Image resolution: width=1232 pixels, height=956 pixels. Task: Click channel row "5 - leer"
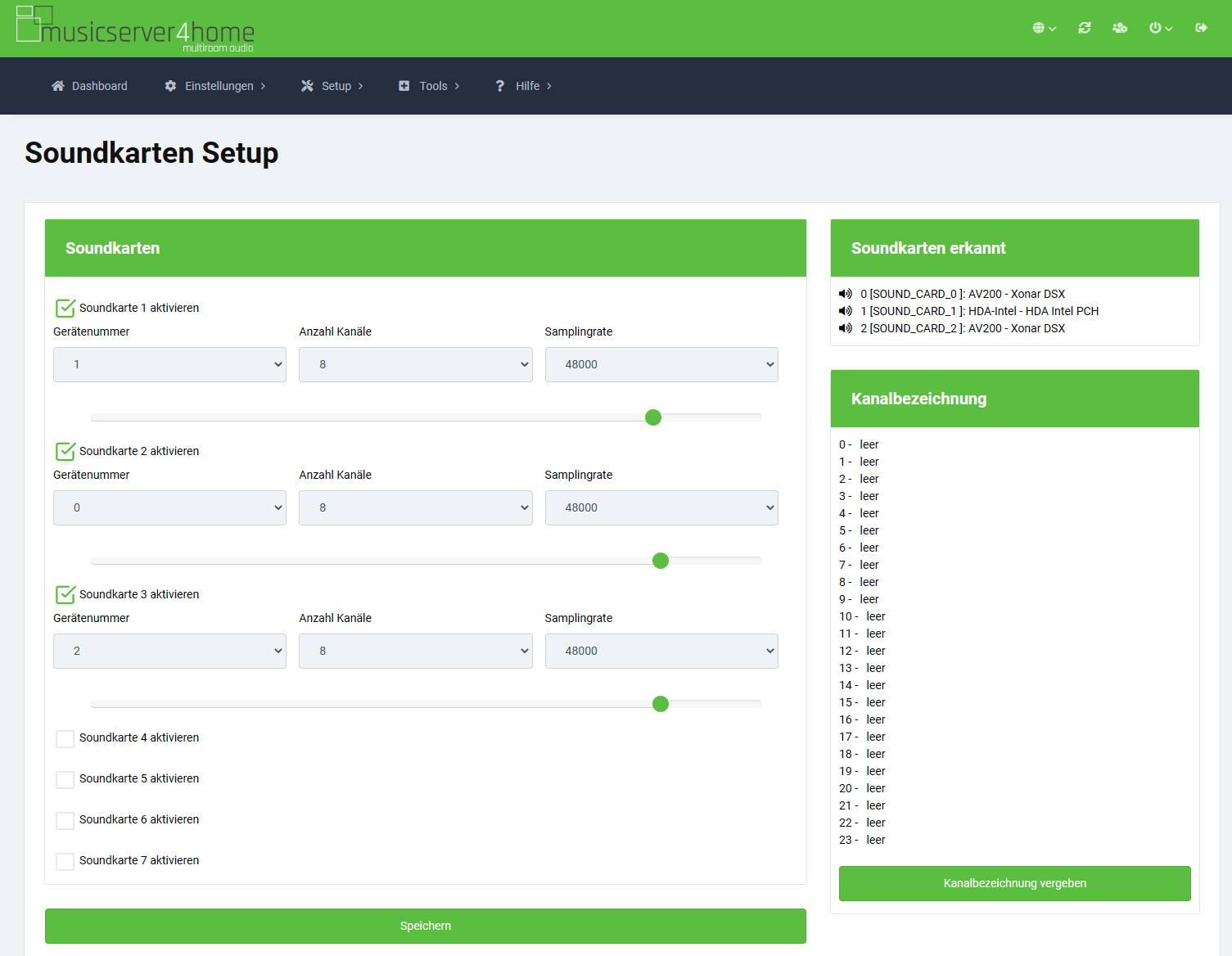point(859,530)
